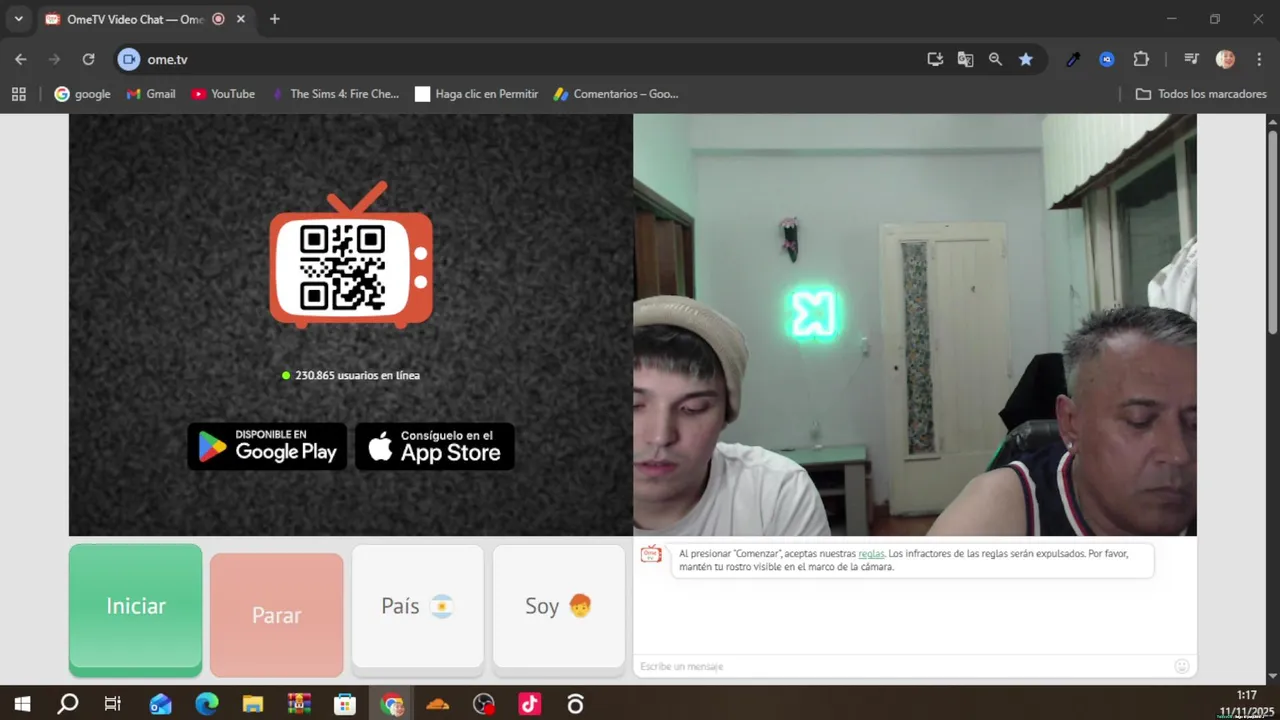Click the install app icon in address bar
Image resolution: width=1280 pixels, height=720 pixels.
935,59
